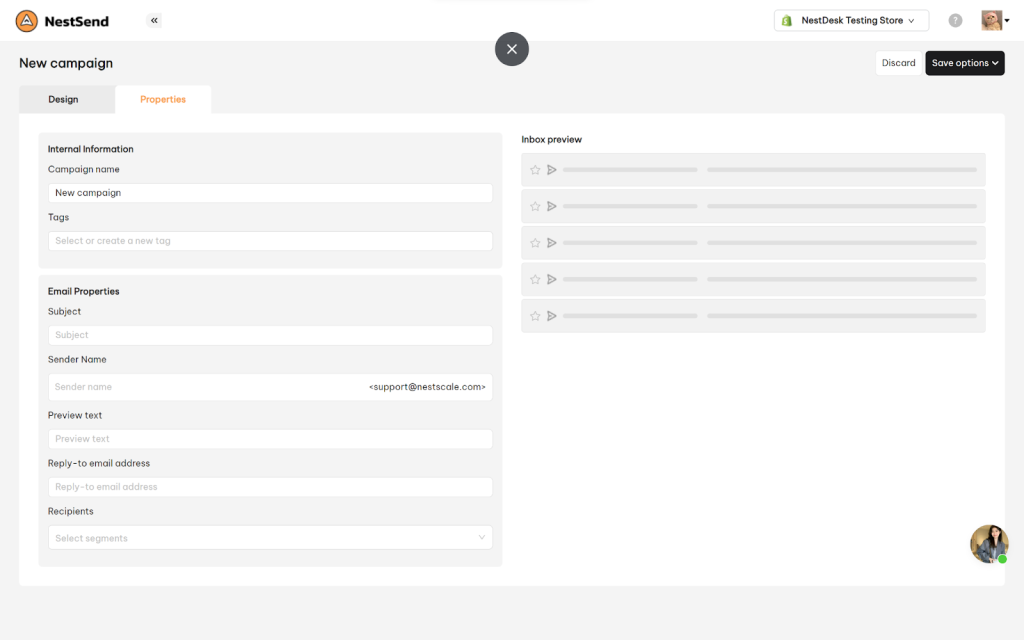1024x640 pixels.
Task: Open the user profile avatar menu
Action: pyautogui.click(x=995, y=20)
